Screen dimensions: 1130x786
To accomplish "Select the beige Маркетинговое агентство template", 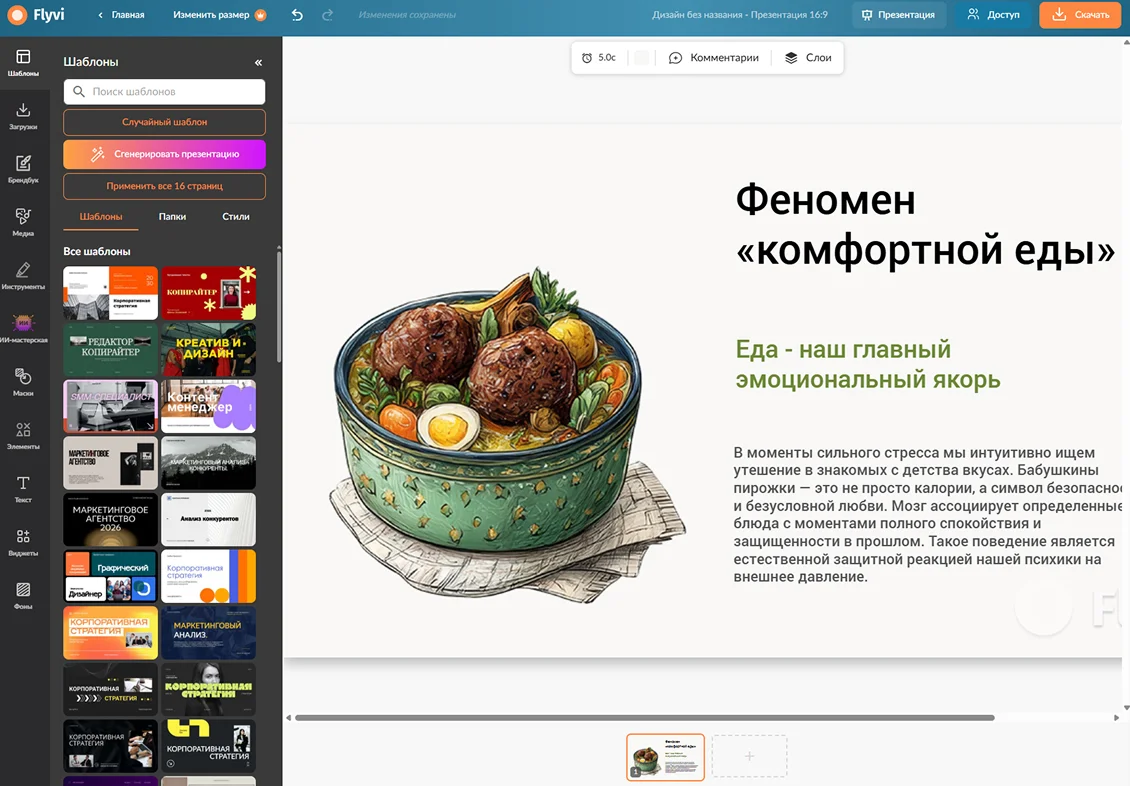I will 110,463.
